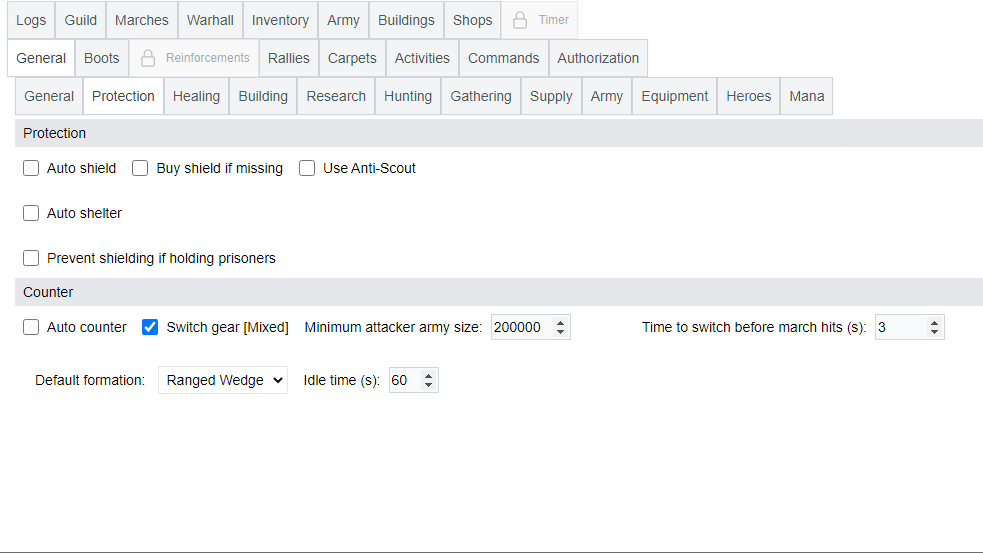Enable the Auto shield checkbox
The width and height of the screenshot is (983, 554).
[x=31, y=169]
